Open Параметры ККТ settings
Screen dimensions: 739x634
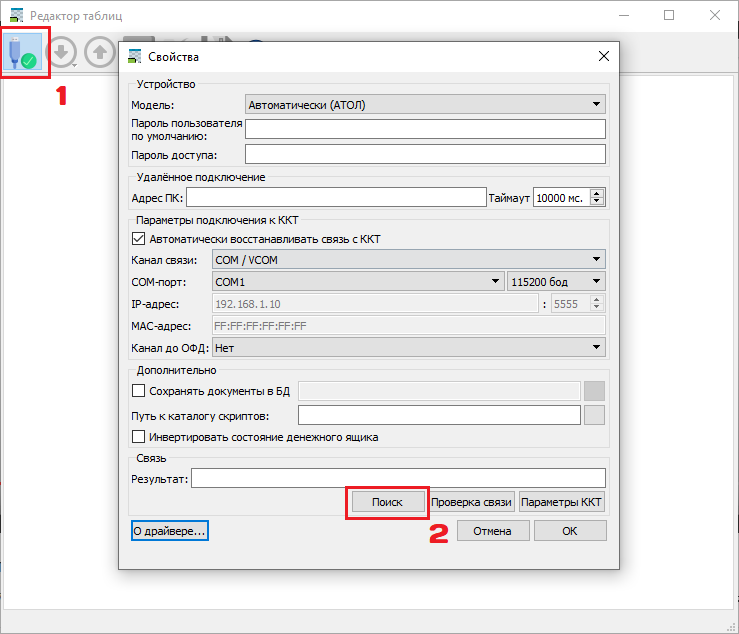(562, 502)
